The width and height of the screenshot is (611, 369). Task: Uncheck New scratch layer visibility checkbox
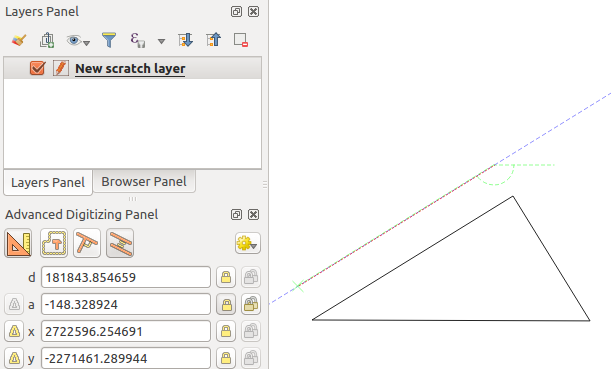37,68
